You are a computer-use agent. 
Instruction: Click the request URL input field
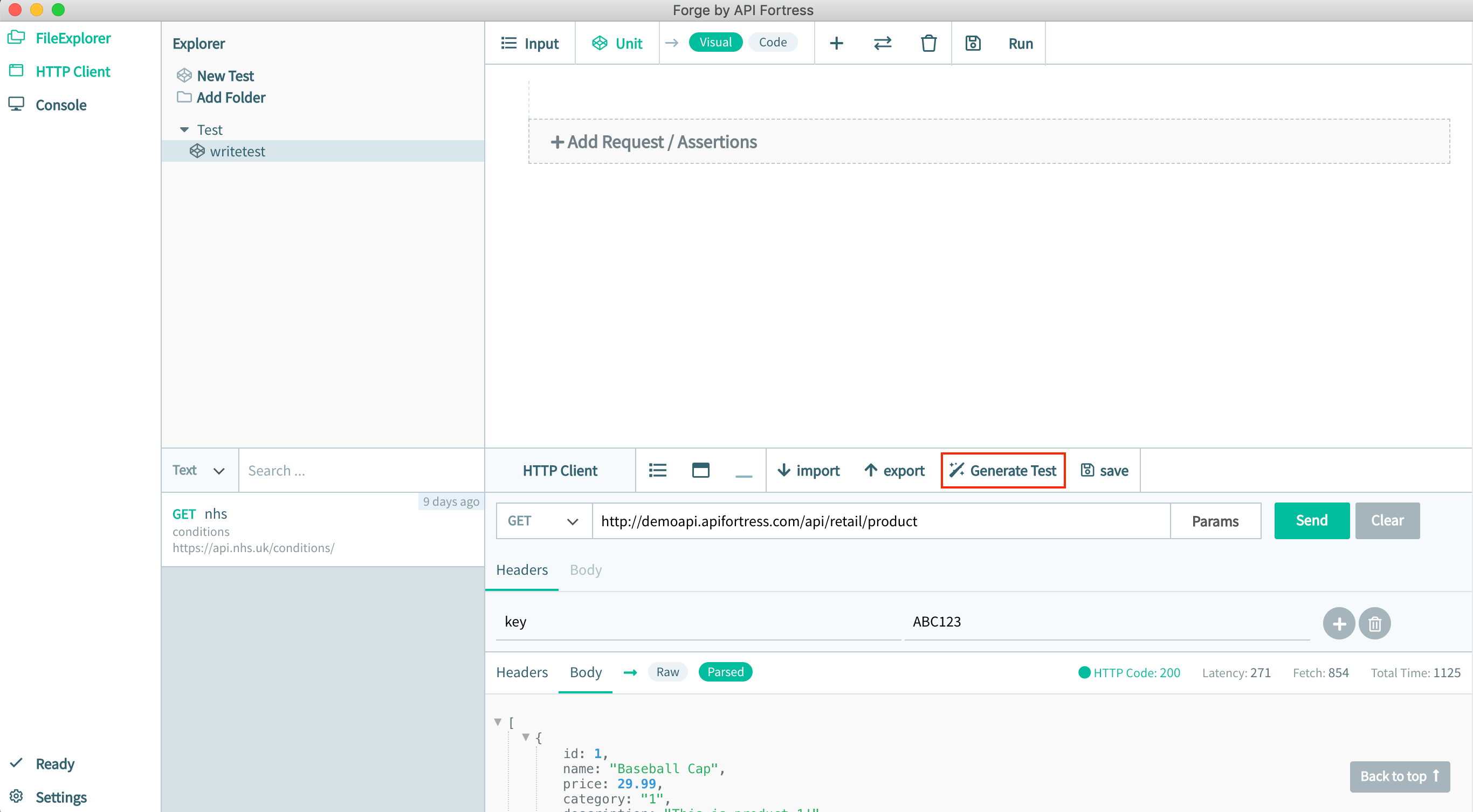(x=880, y=521)
